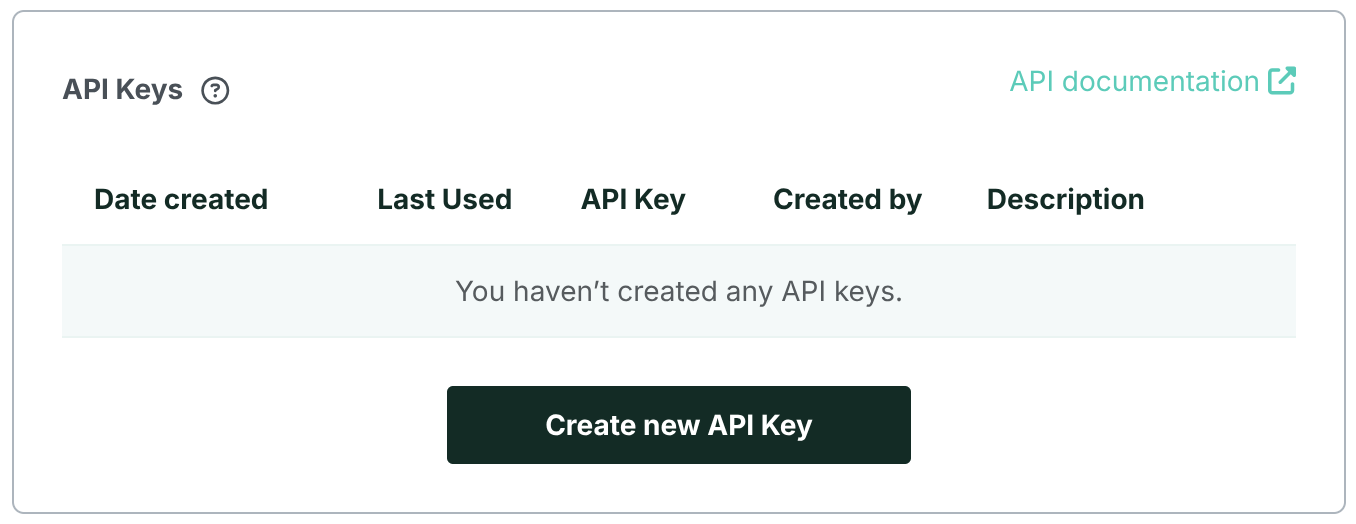Sort by the Date created column header
Screen dimensions: 1356x524
pos(181,200)
